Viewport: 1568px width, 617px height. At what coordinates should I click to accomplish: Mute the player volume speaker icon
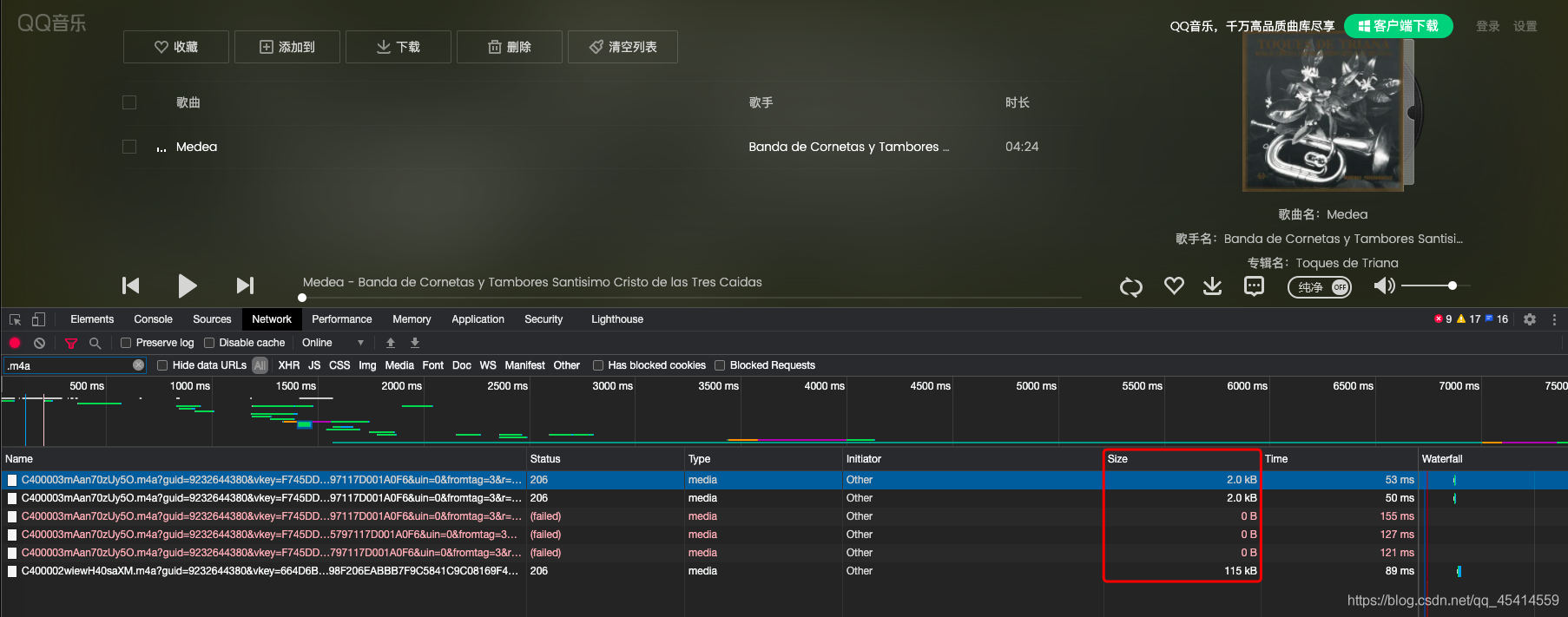coord(1385,286)
